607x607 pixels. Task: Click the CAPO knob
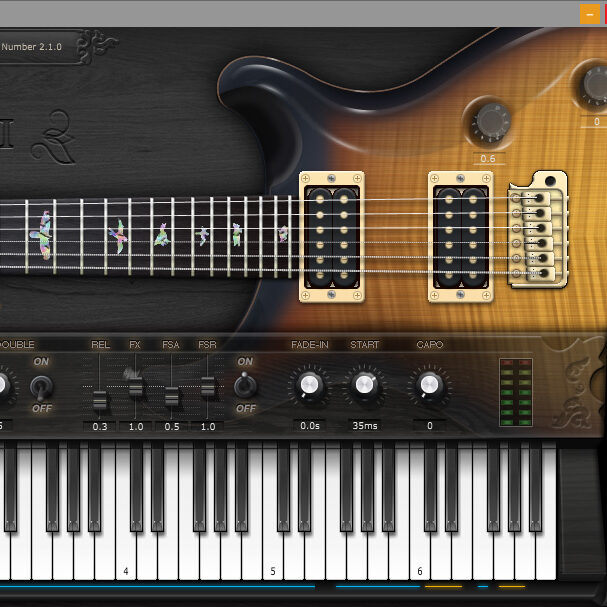429,384
